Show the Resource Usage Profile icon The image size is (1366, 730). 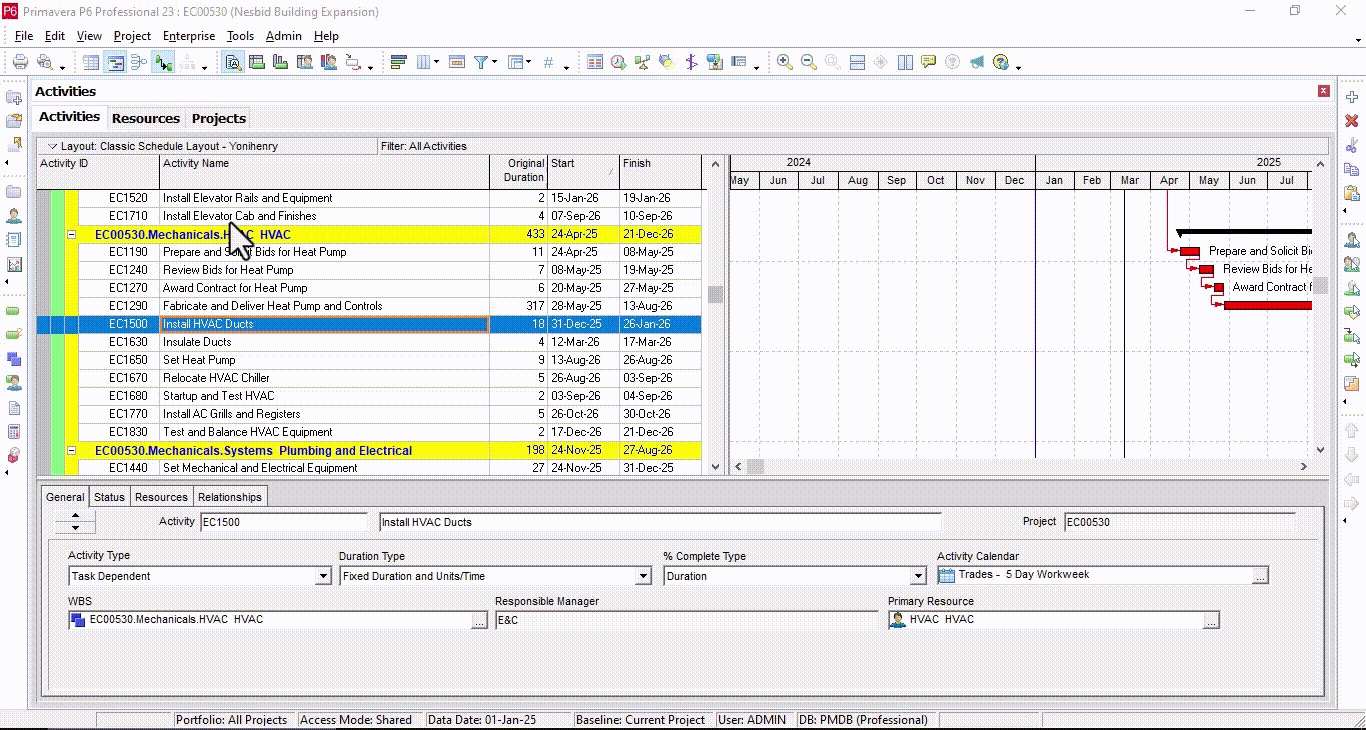tap(329, 62)
